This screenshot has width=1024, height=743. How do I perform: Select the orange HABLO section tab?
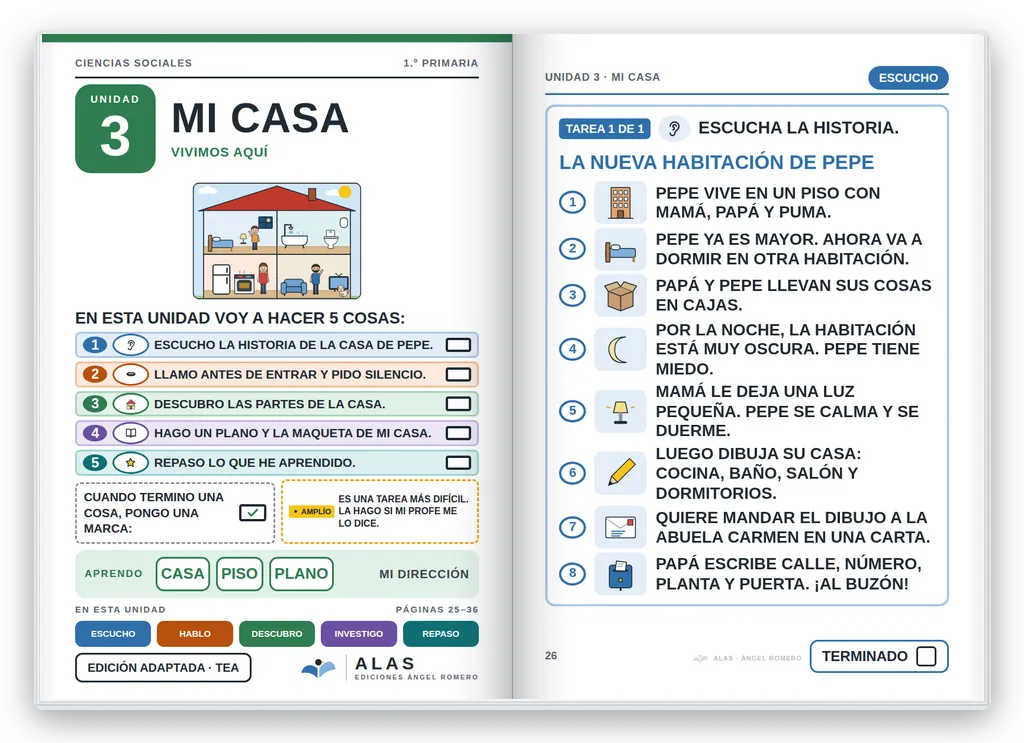[x=195, y=634]
